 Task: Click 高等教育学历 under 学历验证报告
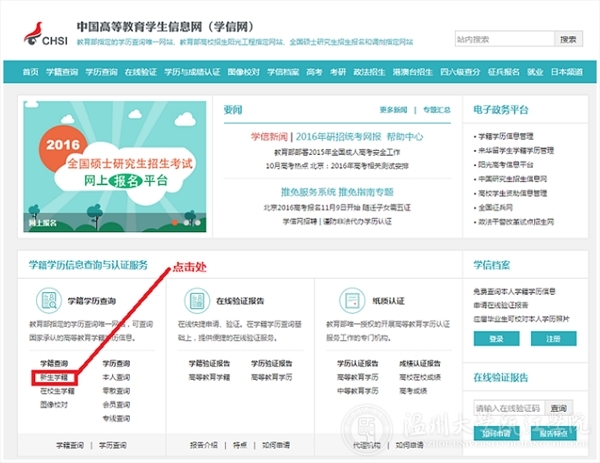tap(272, 377)
